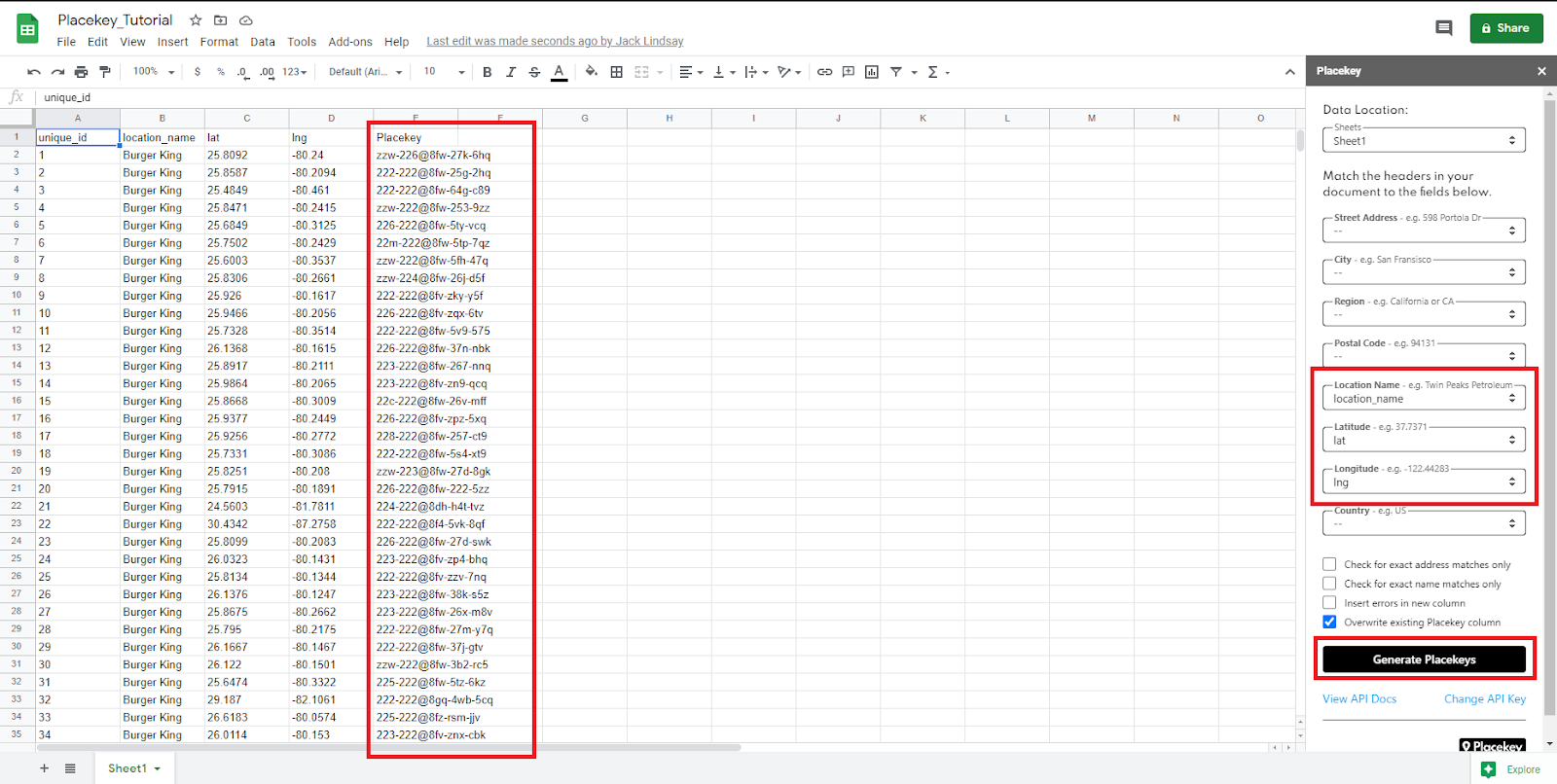The height and width of the screenshot is (784, 1557).
Task: Open the Longitude dropdown set to lng
Action: tap(1424, 481)
